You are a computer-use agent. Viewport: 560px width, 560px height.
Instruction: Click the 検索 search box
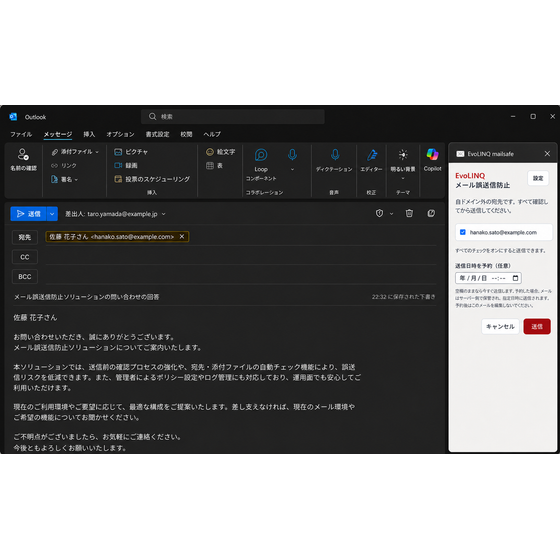(x=232, y=116)
